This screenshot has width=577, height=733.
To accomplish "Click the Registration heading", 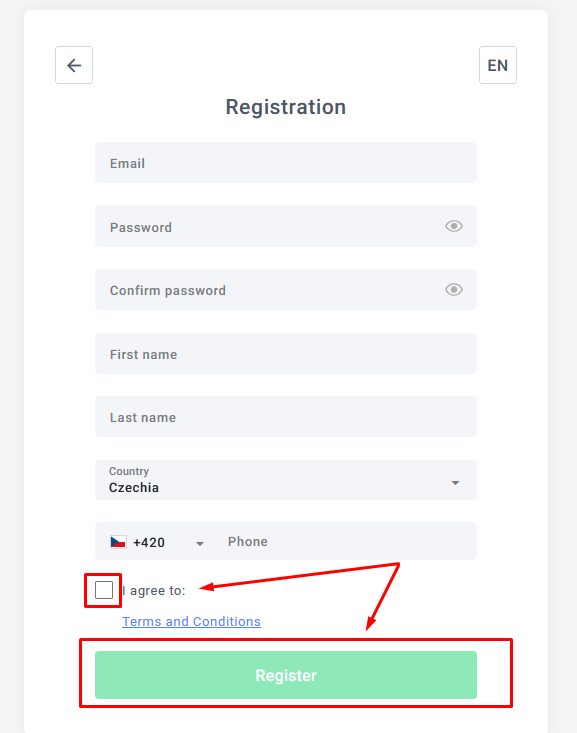I will (286, 107).
